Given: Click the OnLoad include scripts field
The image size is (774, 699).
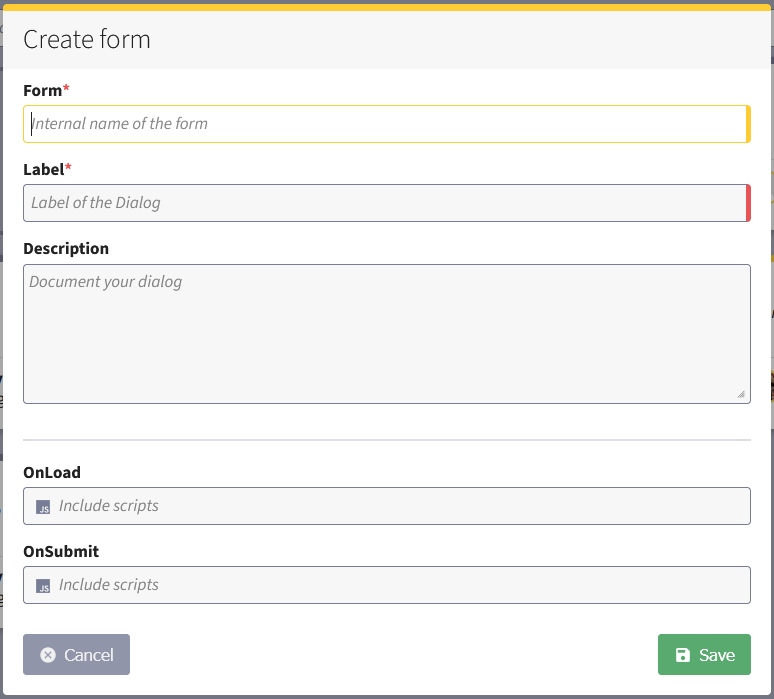Looking at the screenshot, I should point(387,506).
